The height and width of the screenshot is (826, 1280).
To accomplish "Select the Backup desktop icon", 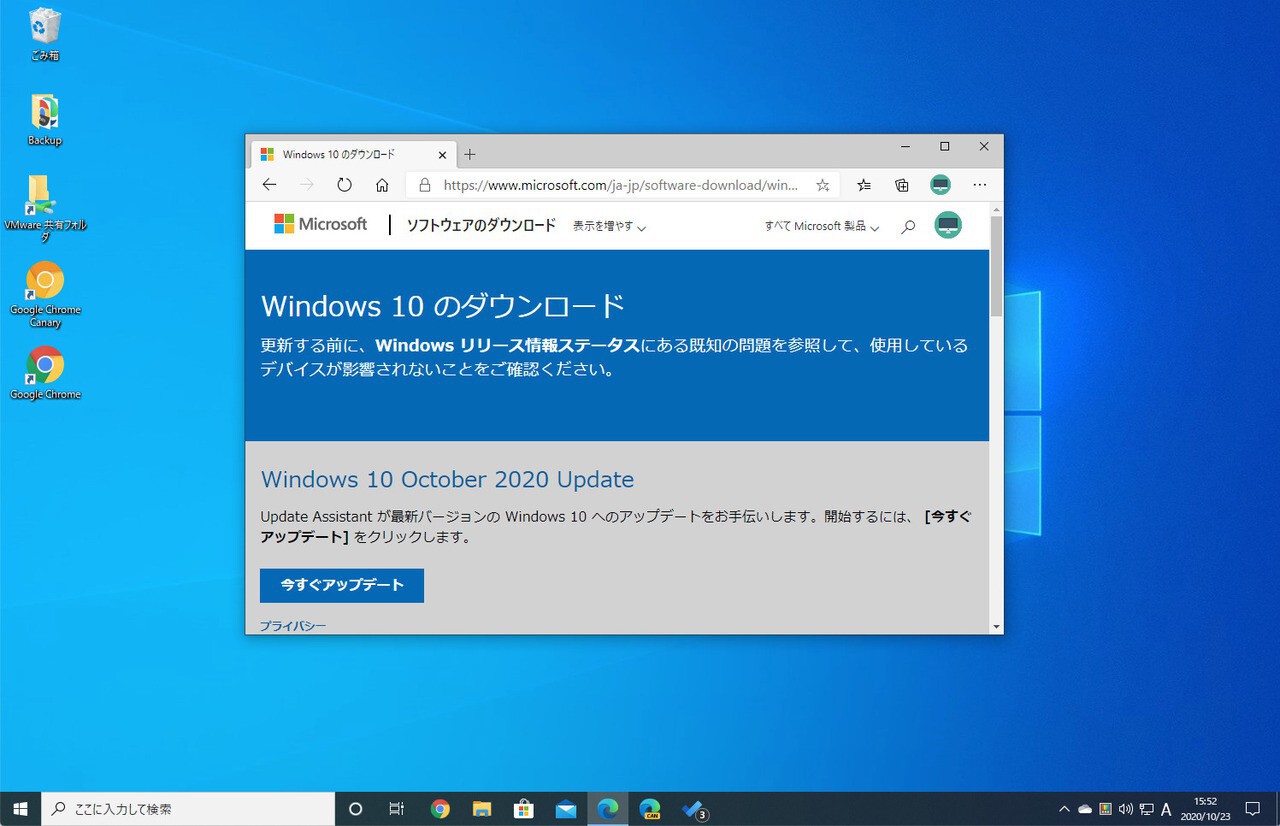I will [x=45, y=120].
